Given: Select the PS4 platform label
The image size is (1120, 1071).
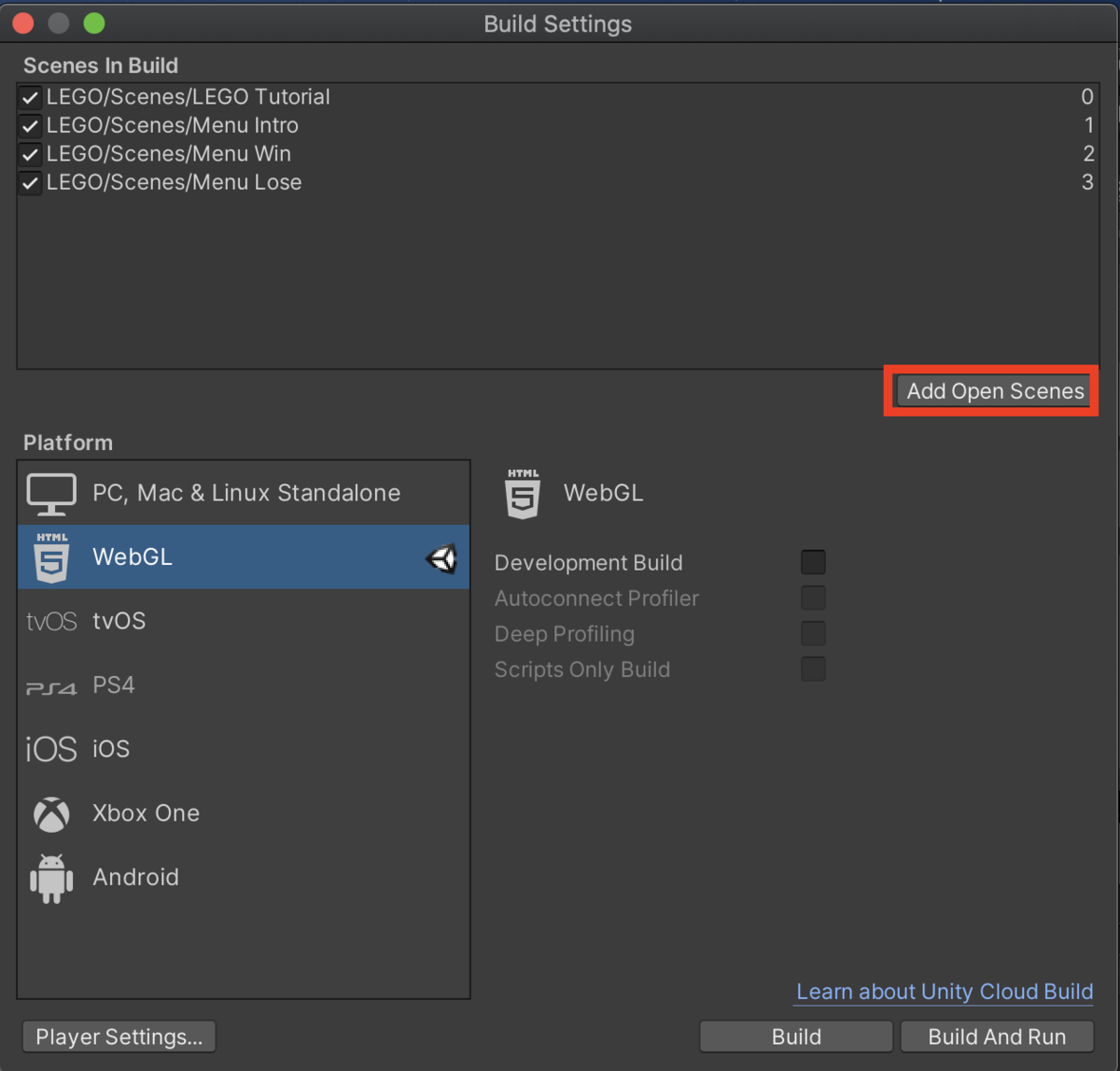Looking at the screenshot, I should click(x=114, y=685).
